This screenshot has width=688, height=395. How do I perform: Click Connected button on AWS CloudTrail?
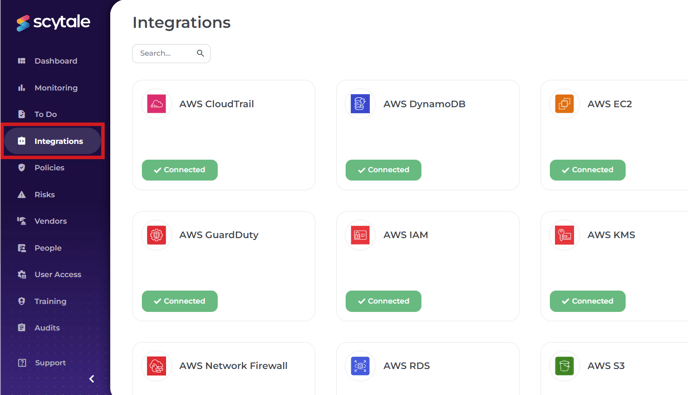(179, 170)
